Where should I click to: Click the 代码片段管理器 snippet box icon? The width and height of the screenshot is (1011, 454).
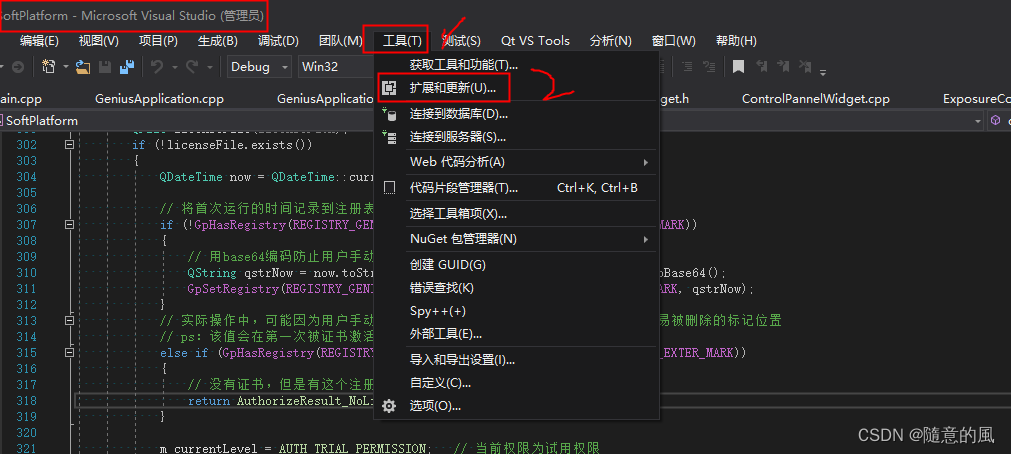389,188
